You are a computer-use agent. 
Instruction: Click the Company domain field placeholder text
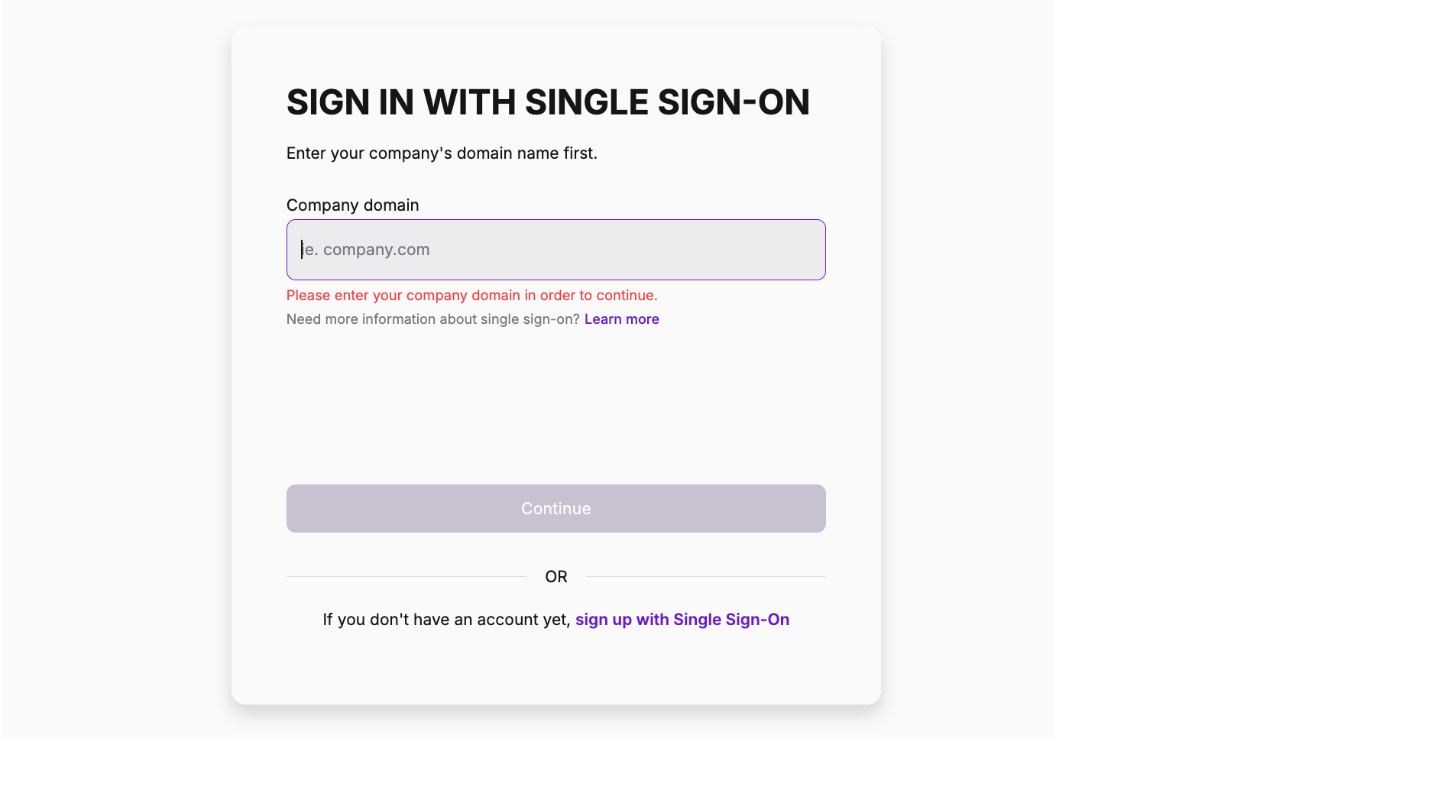tap(366, 249)
